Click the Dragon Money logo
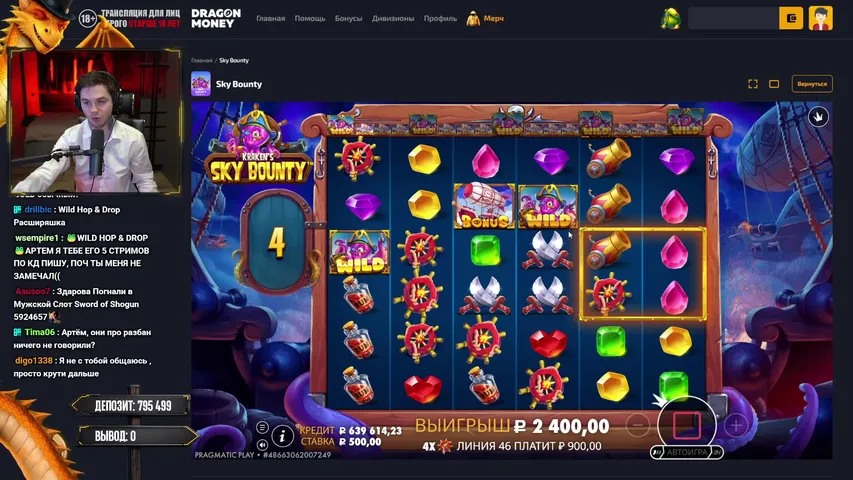Viewport: 853px width, 480px height. 216,19
